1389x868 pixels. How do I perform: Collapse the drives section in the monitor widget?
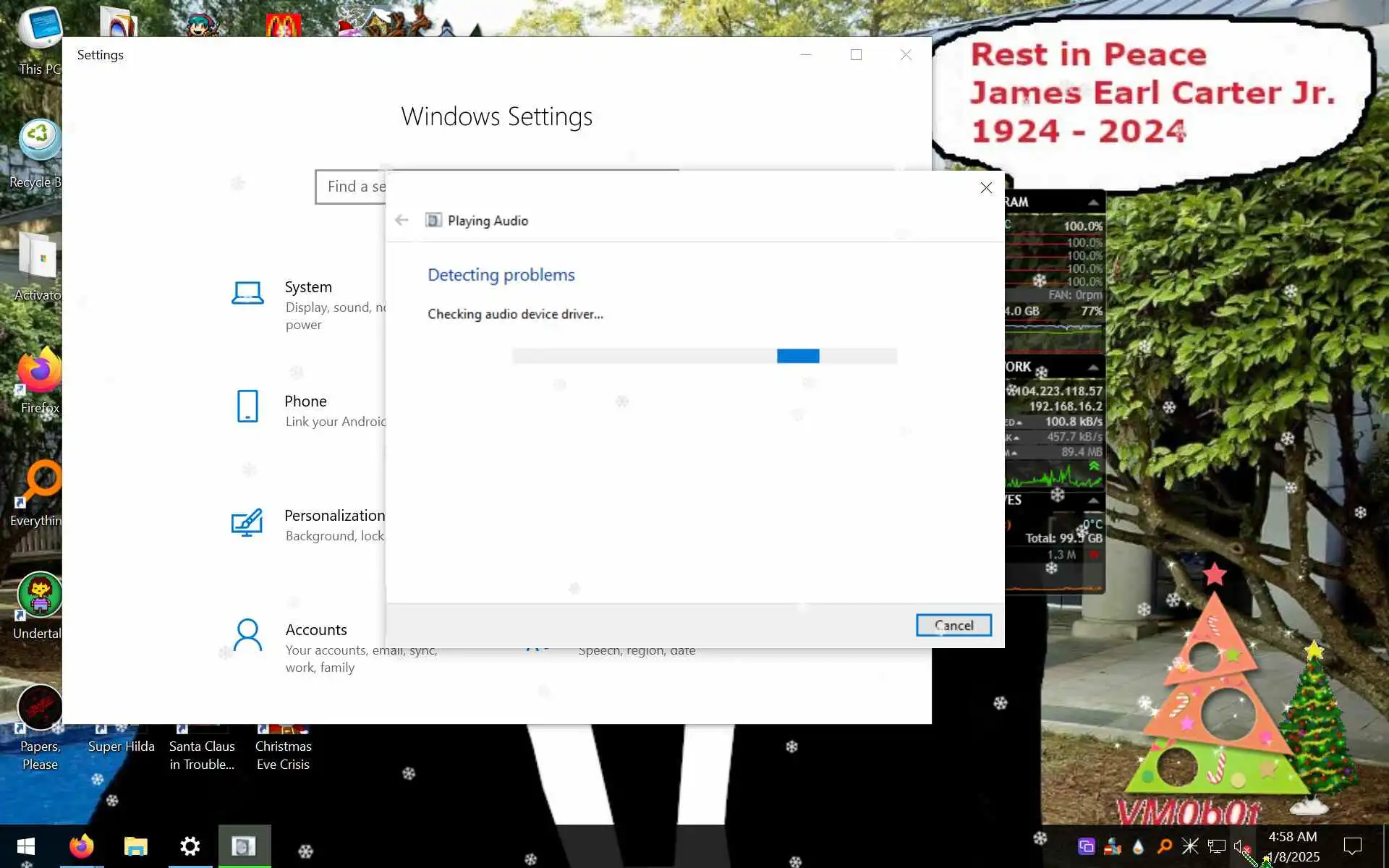1093,501
